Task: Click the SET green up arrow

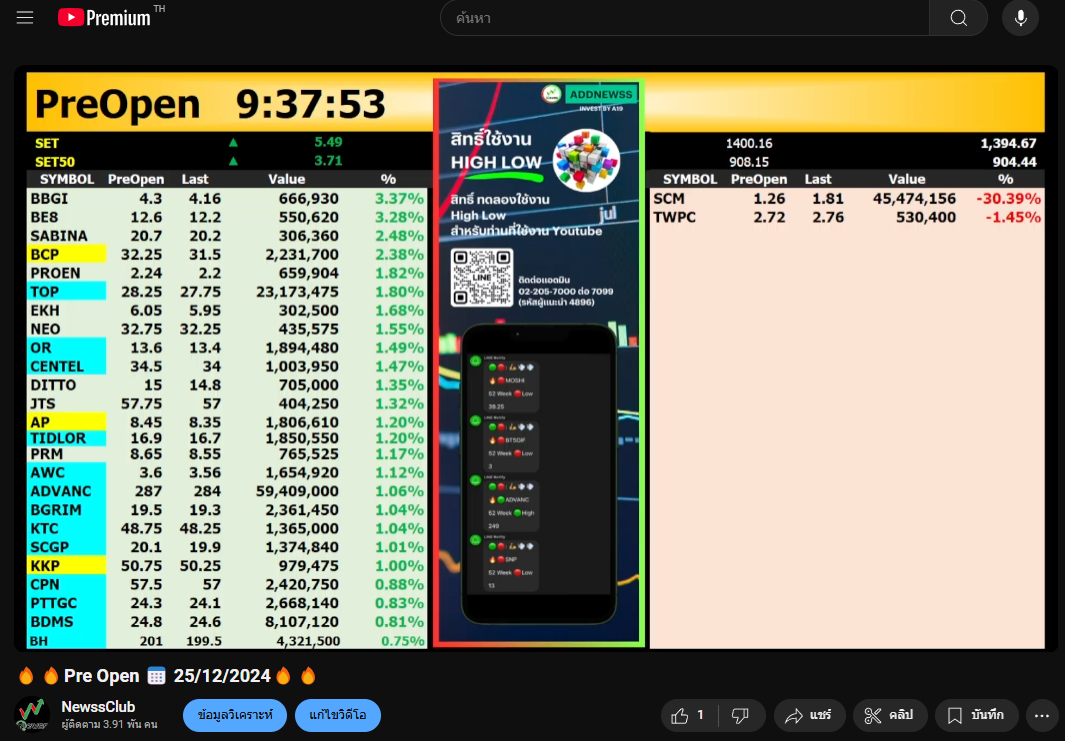Action: pyautogui.click(x=233, y=143)
